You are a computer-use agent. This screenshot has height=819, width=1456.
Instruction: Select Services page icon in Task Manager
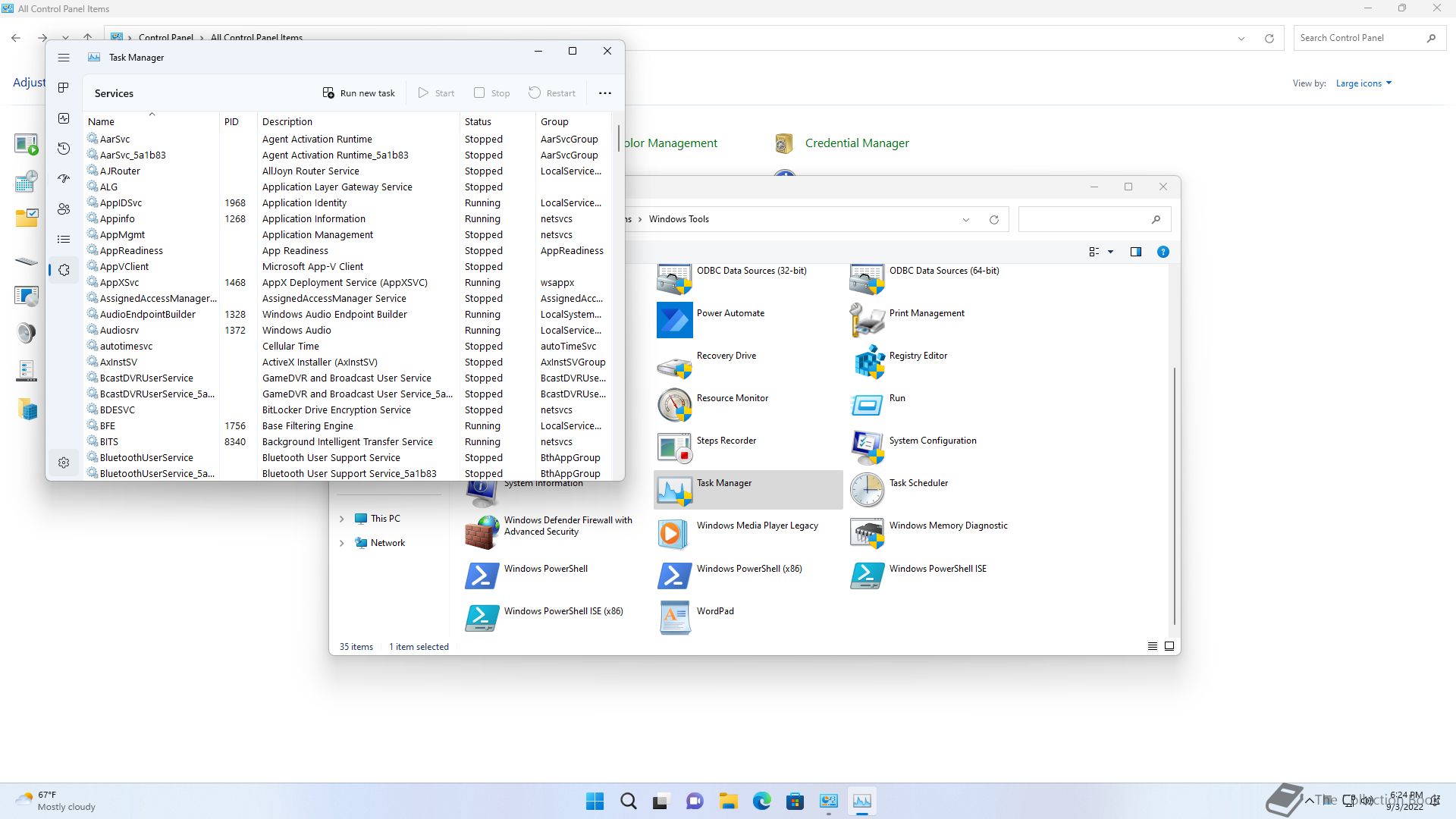[64, 270]
